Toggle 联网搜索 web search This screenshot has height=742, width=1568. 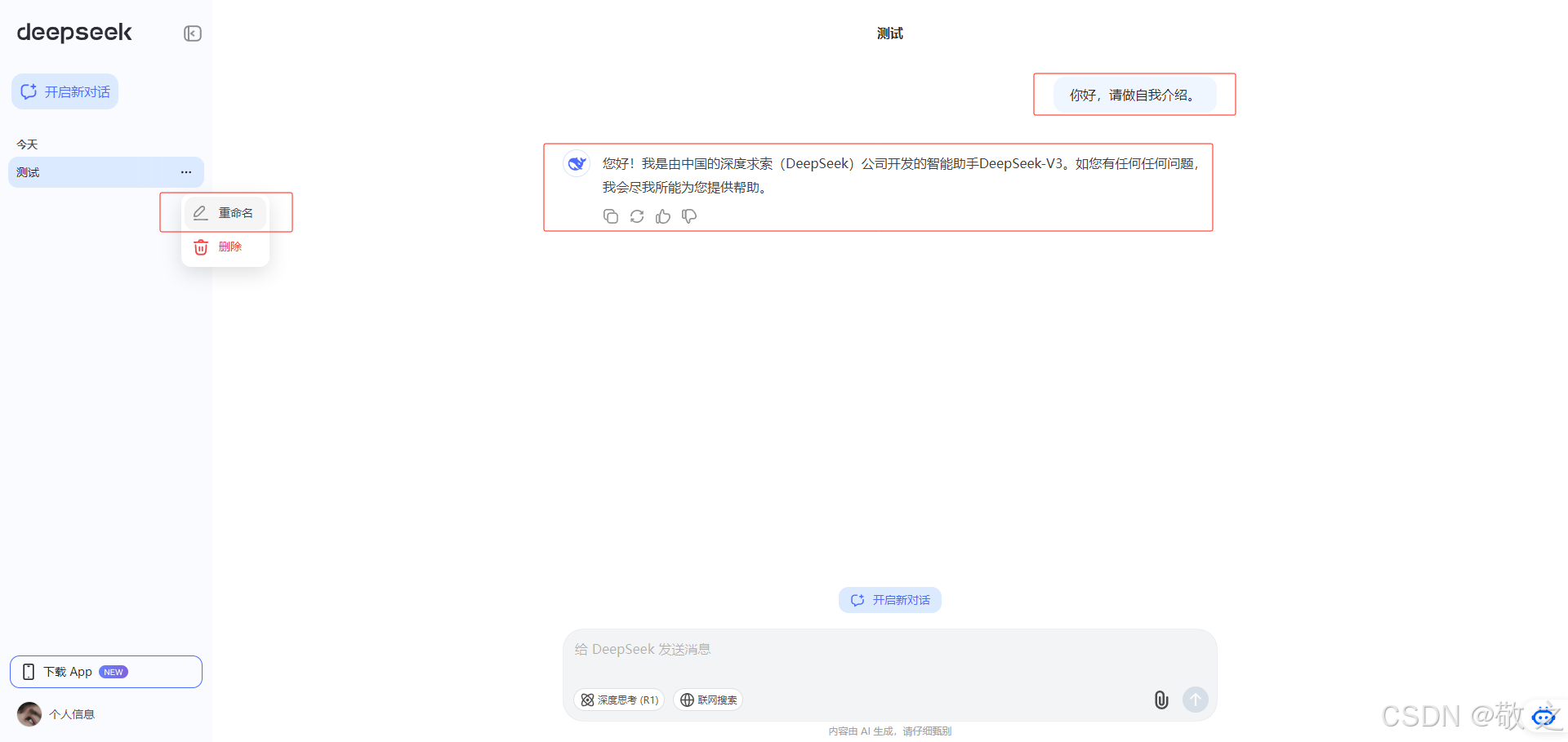click(x=708, y=700)
